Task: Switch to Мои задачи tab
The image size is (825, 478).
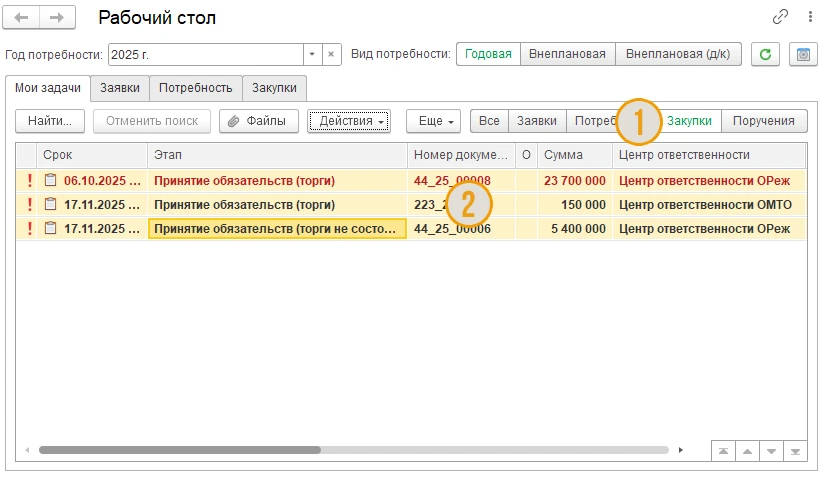Action: (48, 88)
